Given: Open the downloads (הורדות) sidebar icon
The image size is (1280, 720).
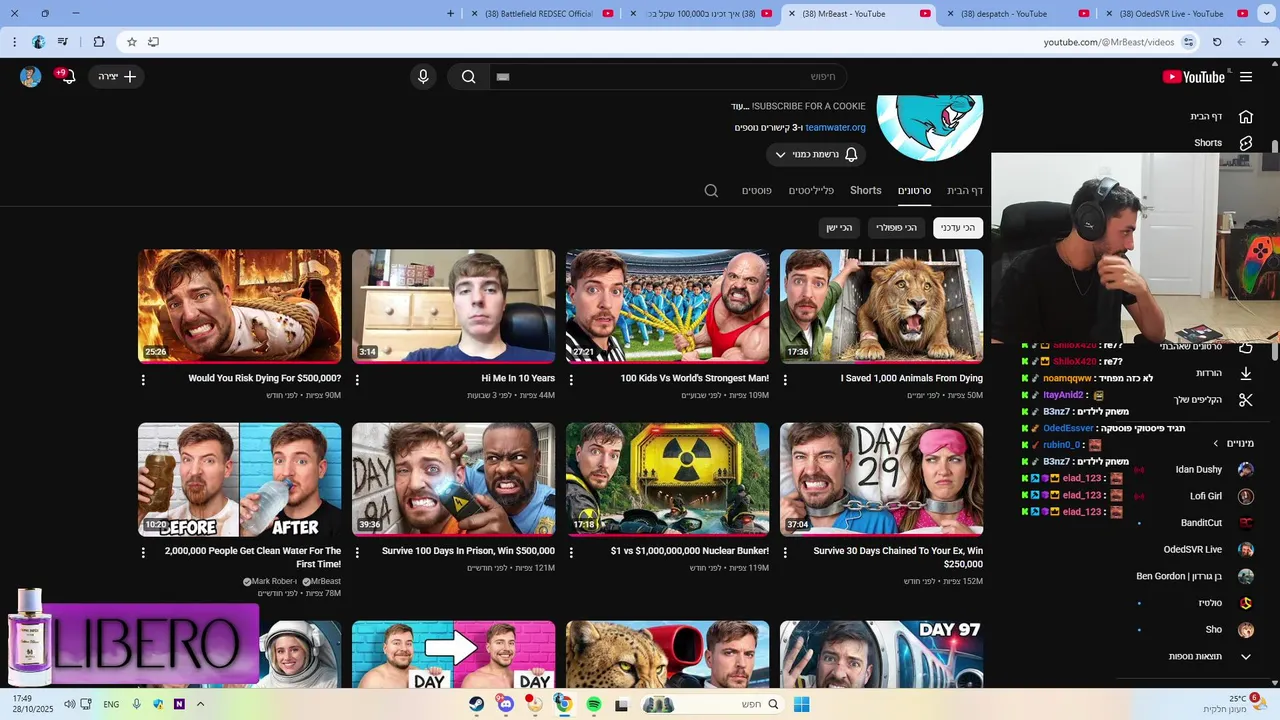Looking at the screenshot, I should coord(1246,373).
